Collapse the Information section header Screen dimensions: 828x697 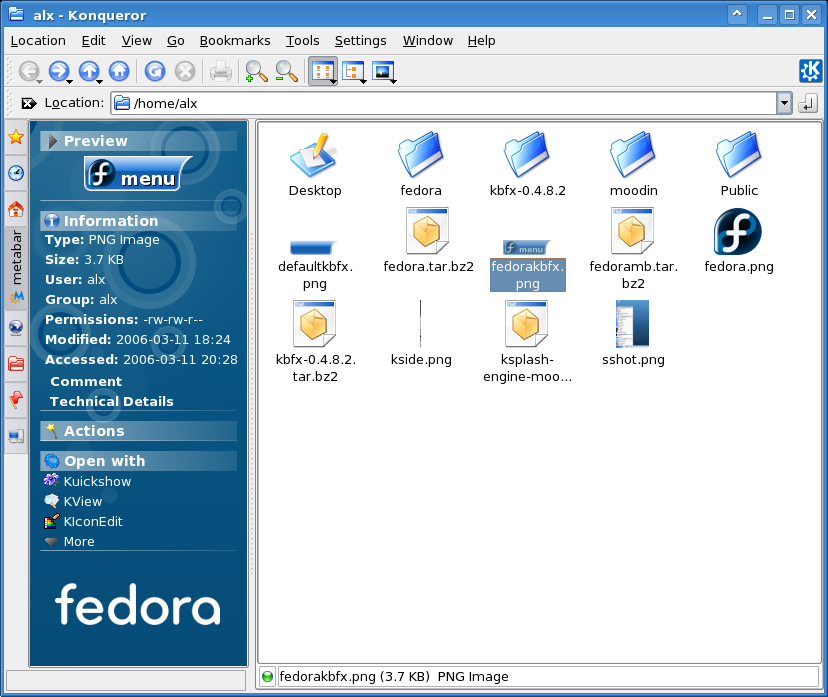[x=138, y=221]
